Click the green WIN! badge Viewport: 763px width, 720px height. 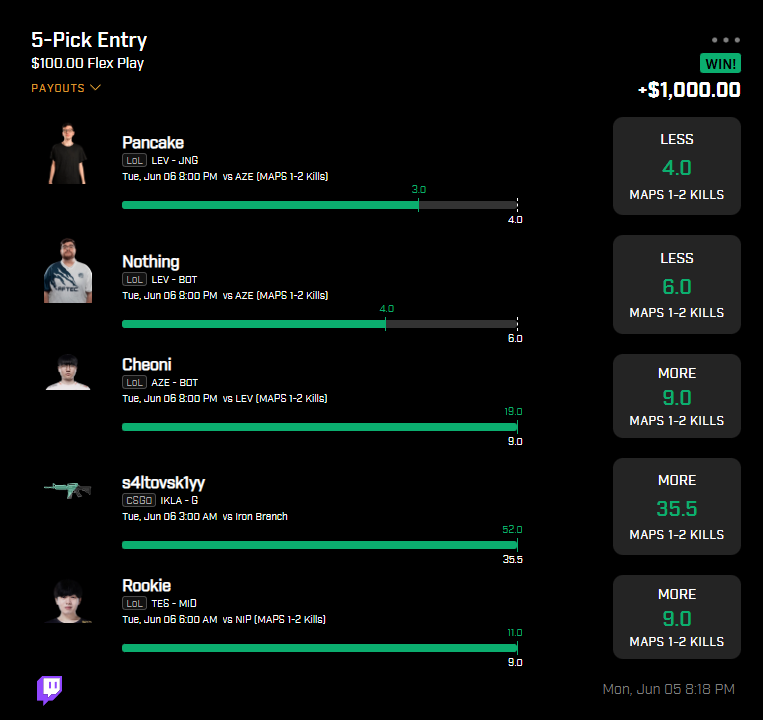[x=720, y=64]
